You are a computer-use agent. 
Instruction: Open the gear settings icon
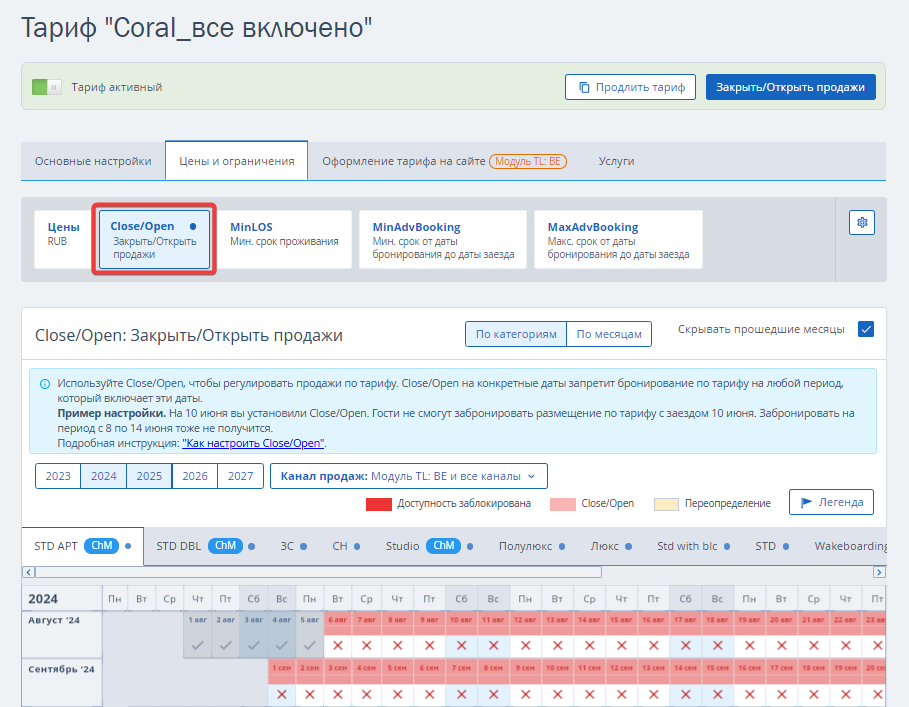pos(862,223)
